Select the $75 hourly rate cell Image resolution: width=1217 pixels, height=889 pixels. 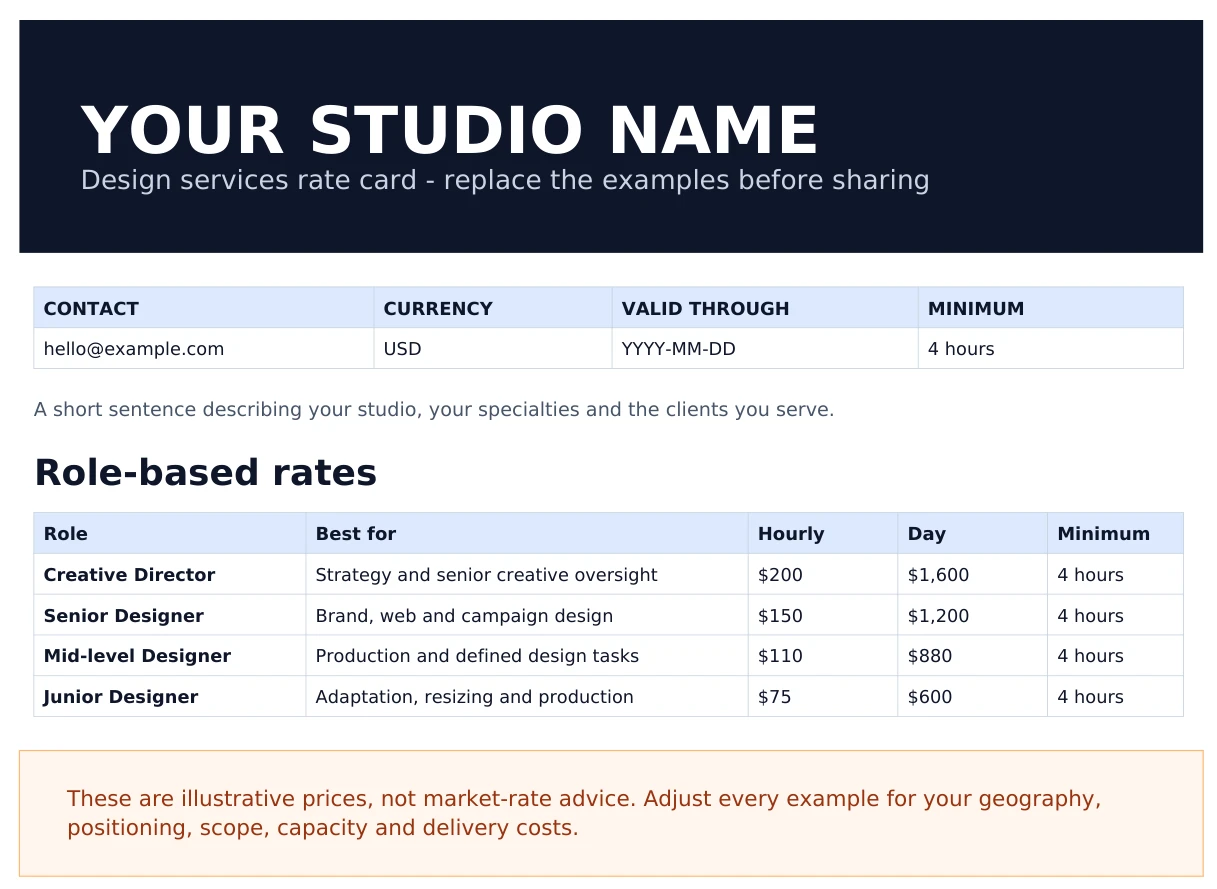(x=823, y=697)
